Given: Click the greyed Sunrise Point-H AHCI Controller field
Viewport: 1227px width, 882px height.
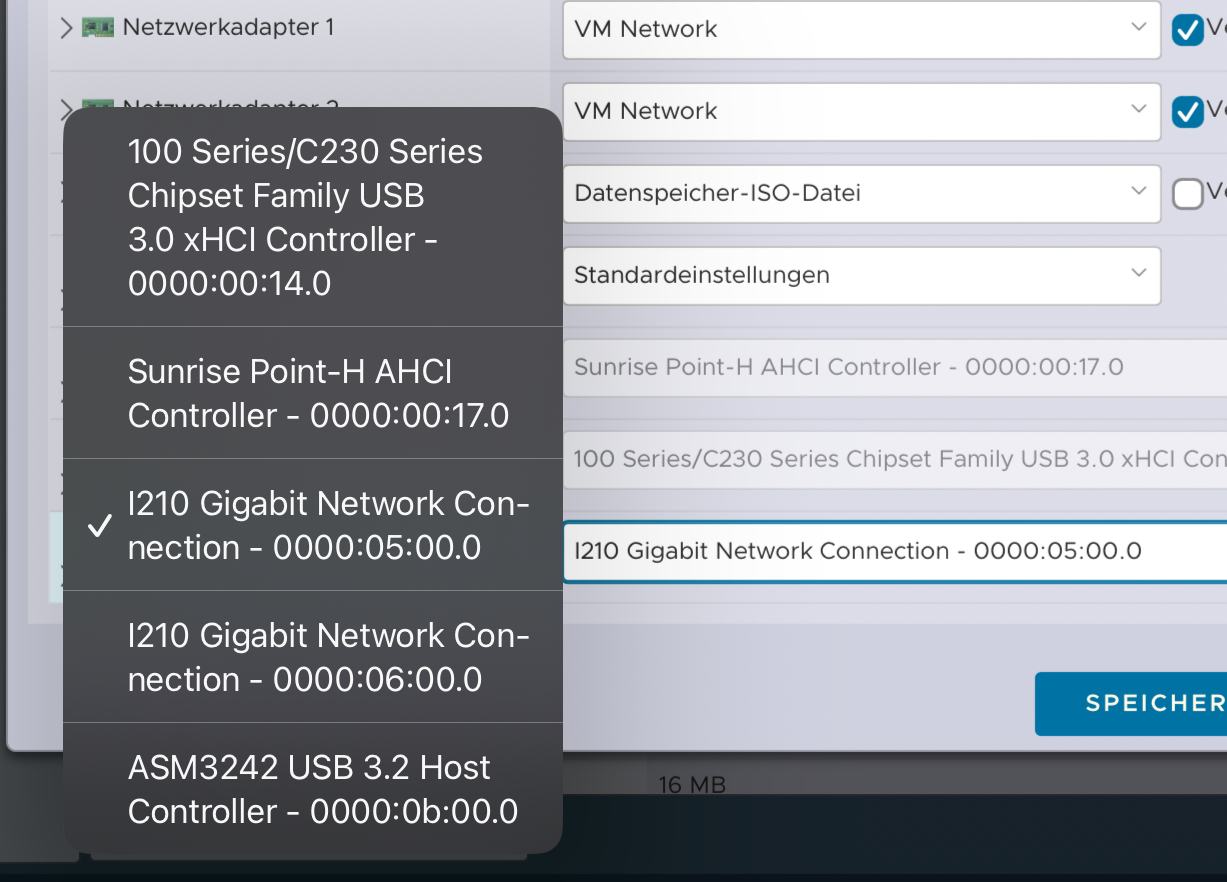Looking at the screenshot, I should [890, 367].
